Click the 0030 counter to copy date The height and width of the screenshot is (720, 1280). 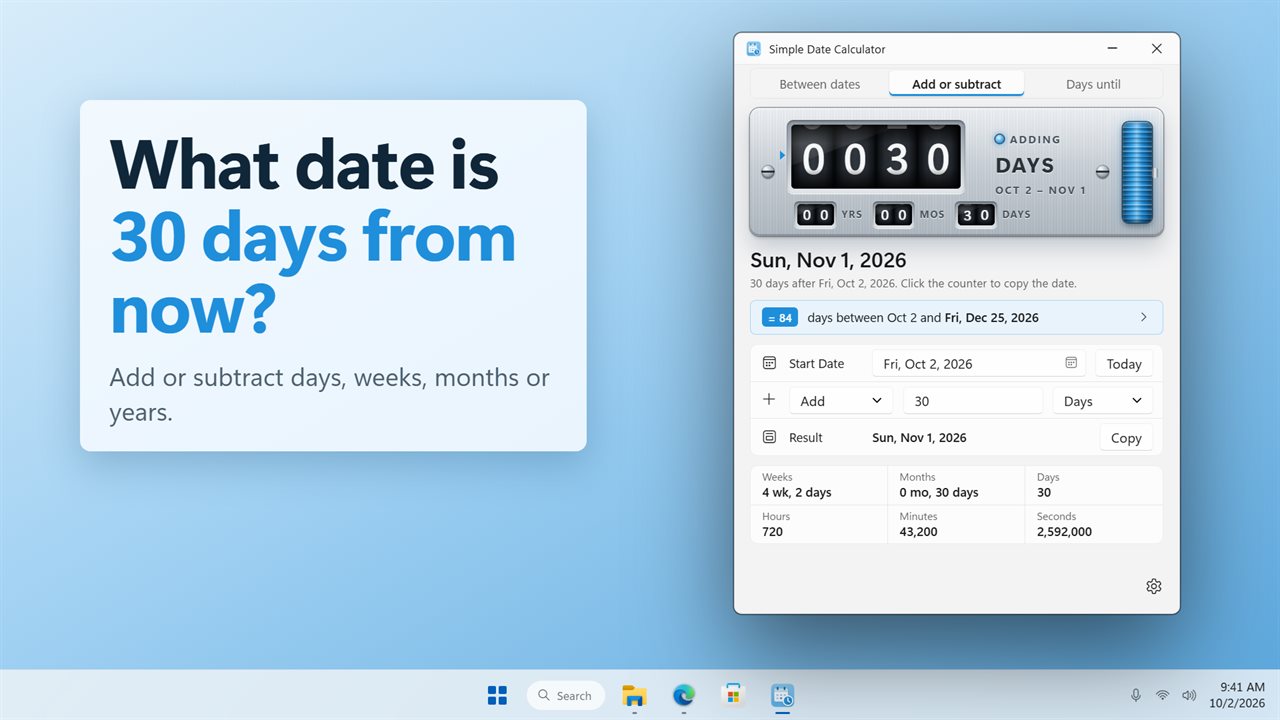[x=876, y=158]
